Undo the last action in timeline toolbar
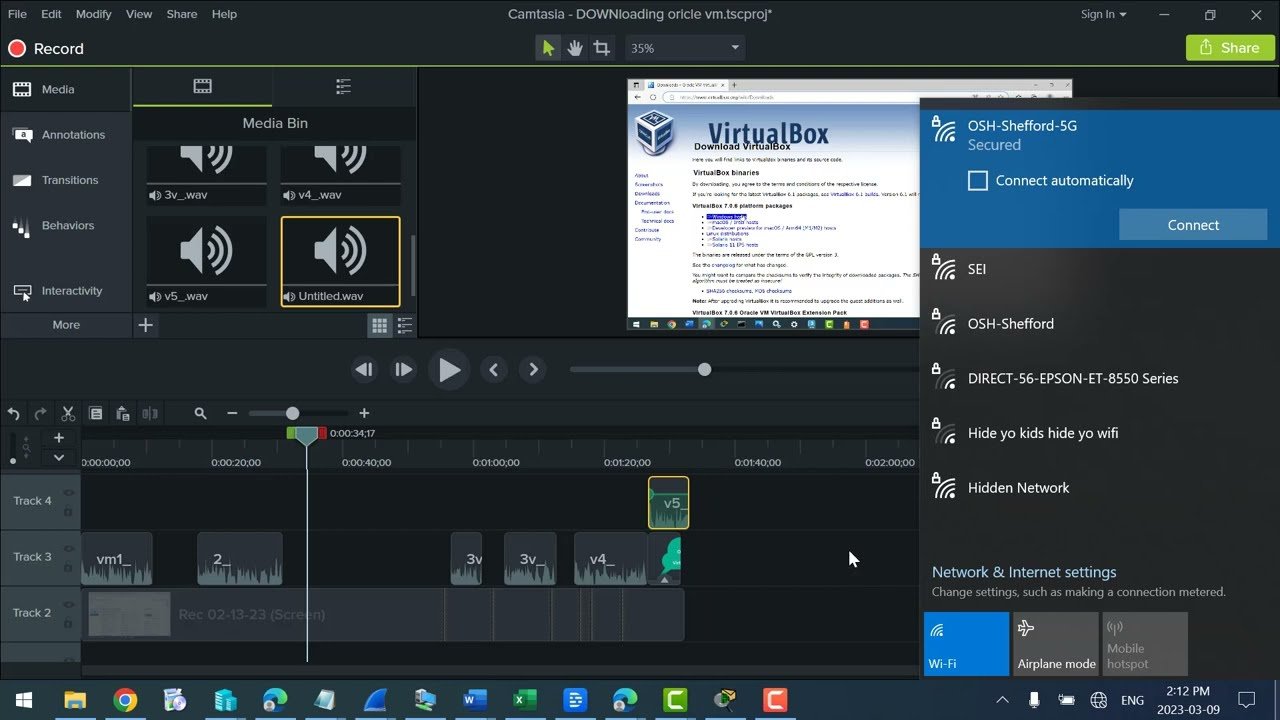This screenshot has height=720, width=1280. pos(13,413)
